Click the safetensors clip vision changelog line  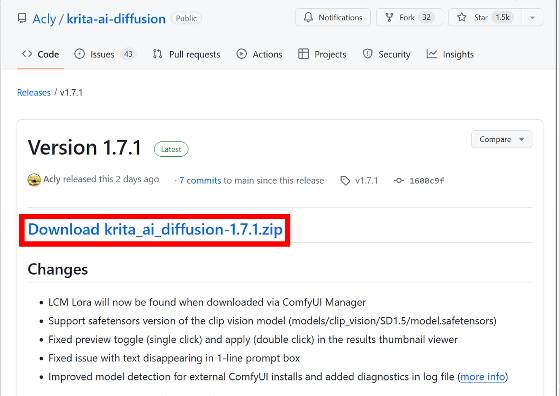click(272, 321)
